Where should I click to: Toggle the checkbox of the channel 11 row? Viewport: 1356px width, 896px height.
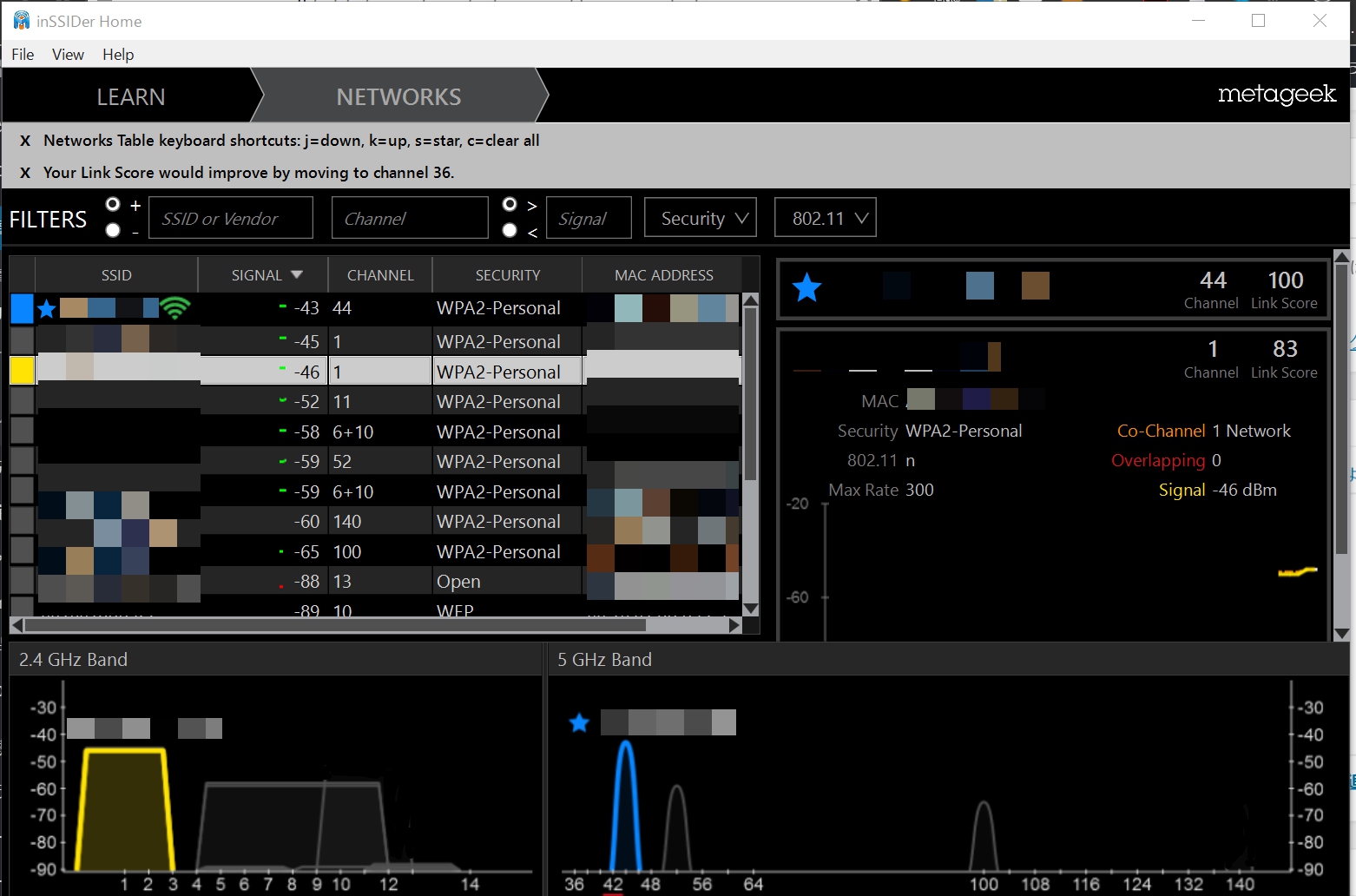[x=22, y=401]
